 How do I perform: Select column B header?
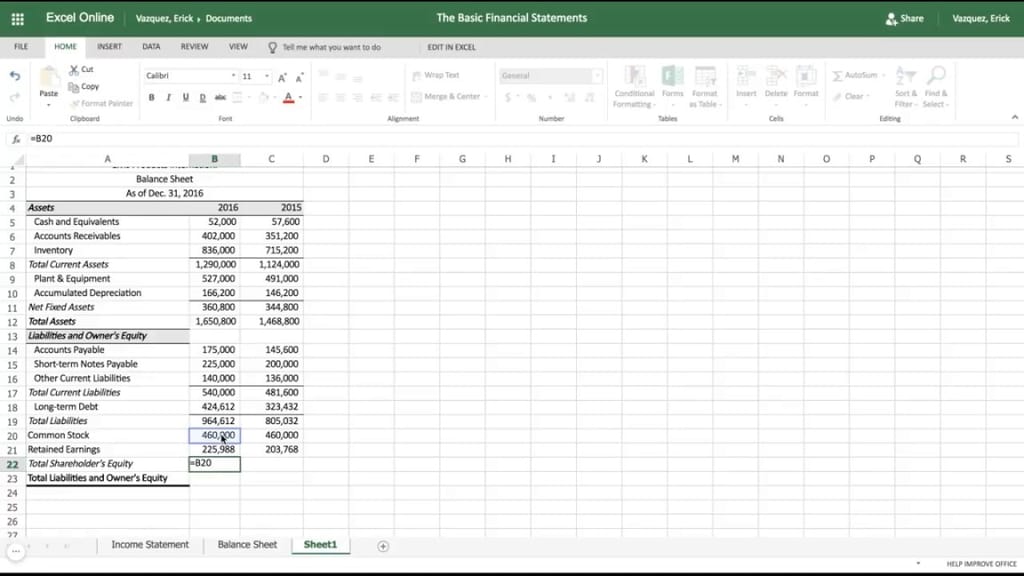tap(214, 159)
